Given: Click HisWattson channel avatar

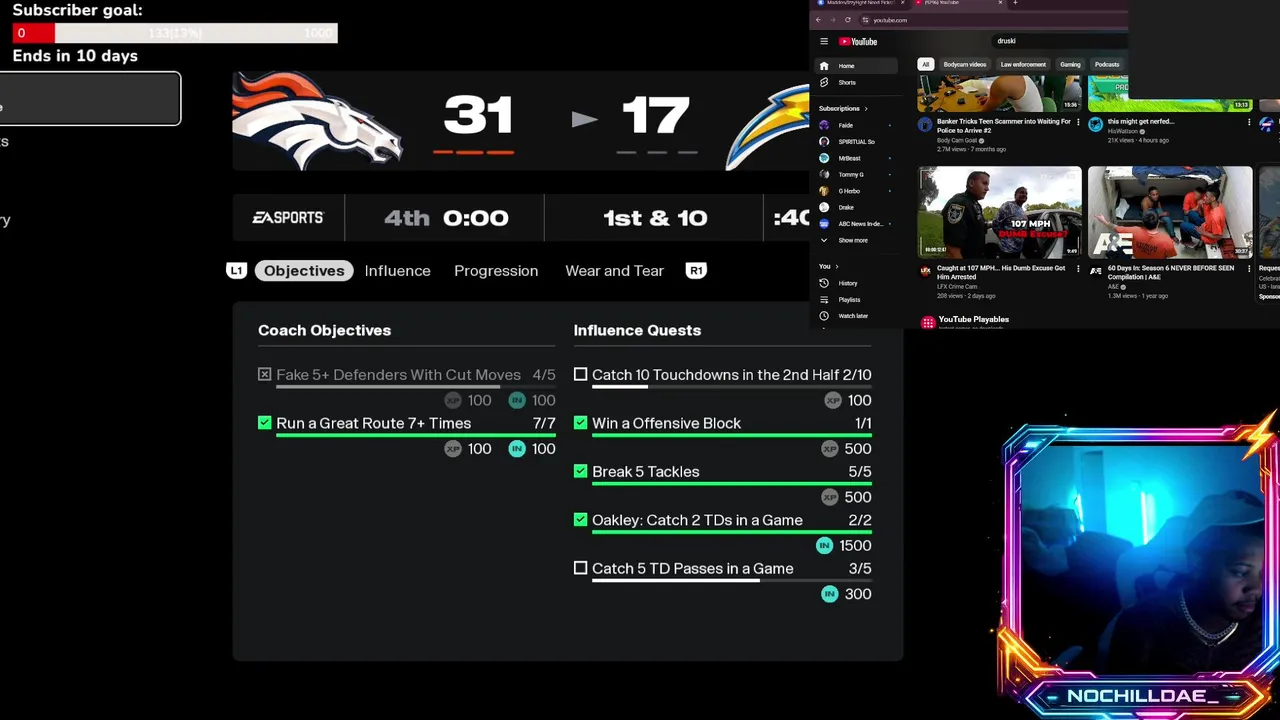Looking at the screenshot, I should coord(1096,125).
